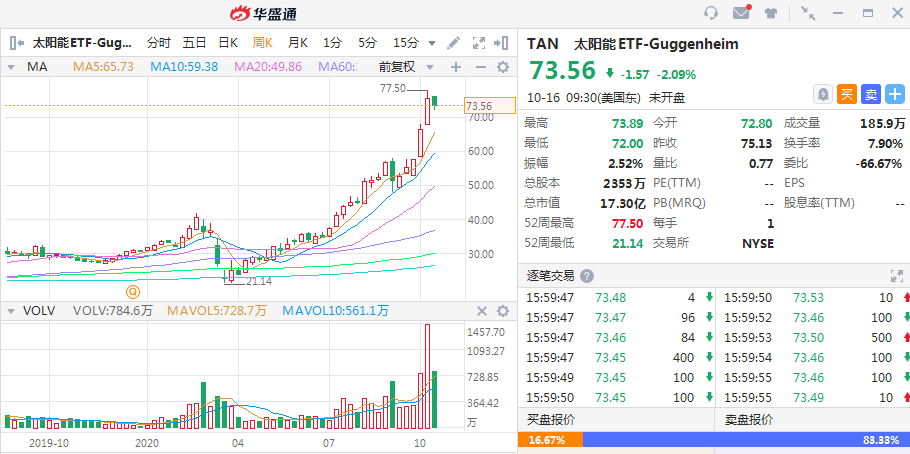Viewport: 910px width, 454px height.
Task: Open MA indicator settings gear
Action: [503, 67]
